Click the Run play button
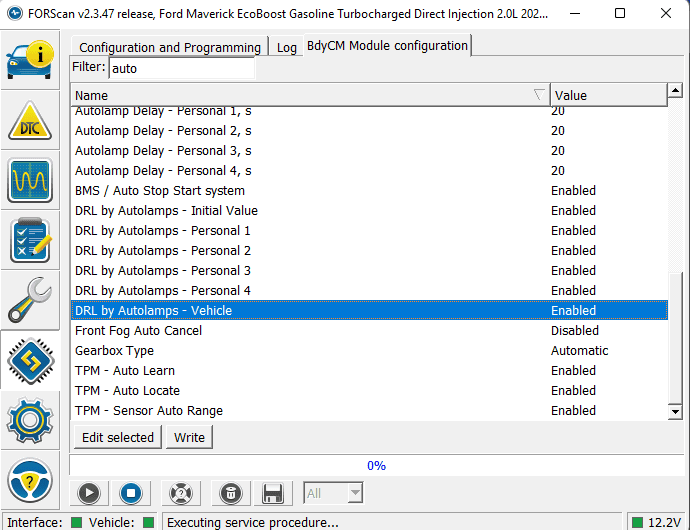690x530 pixels. click(x=89, y=493)
